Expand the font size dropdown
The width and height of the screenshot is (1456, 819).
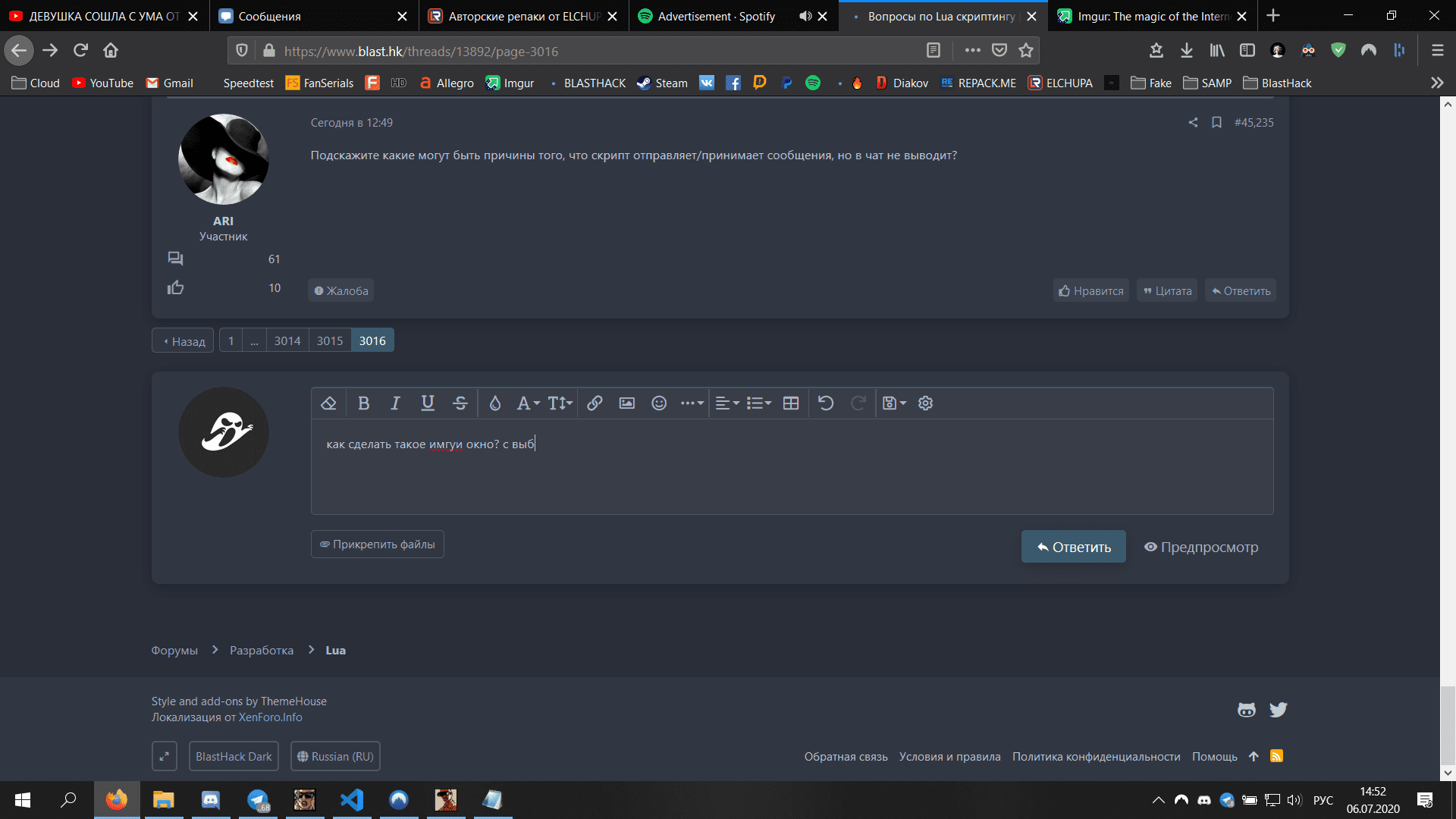(x=560, y=403)
